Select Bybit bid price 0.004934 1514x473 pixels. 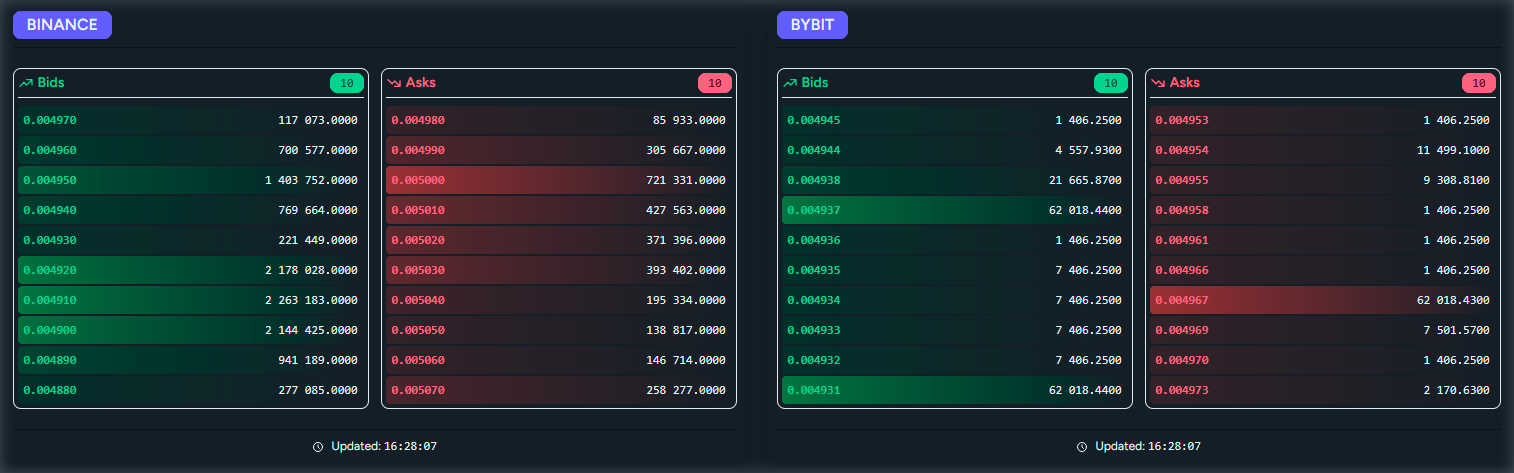pos(814,300)
